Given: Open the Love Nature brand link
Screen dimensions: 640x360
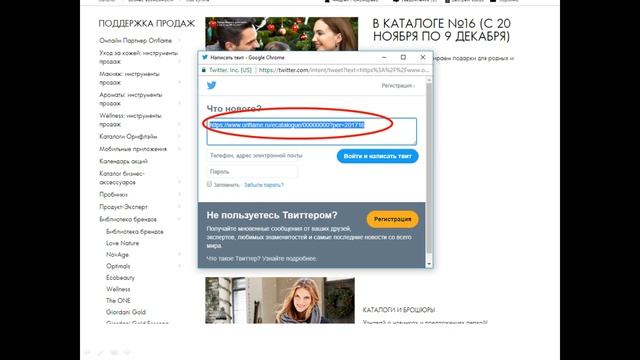Looking at the screenshot, I should tap(122, 243).
